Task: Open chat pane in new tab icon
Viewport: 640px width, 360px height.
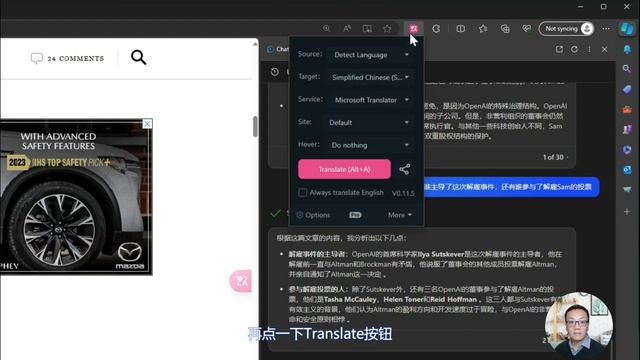Action: click(x=559, y=49)
